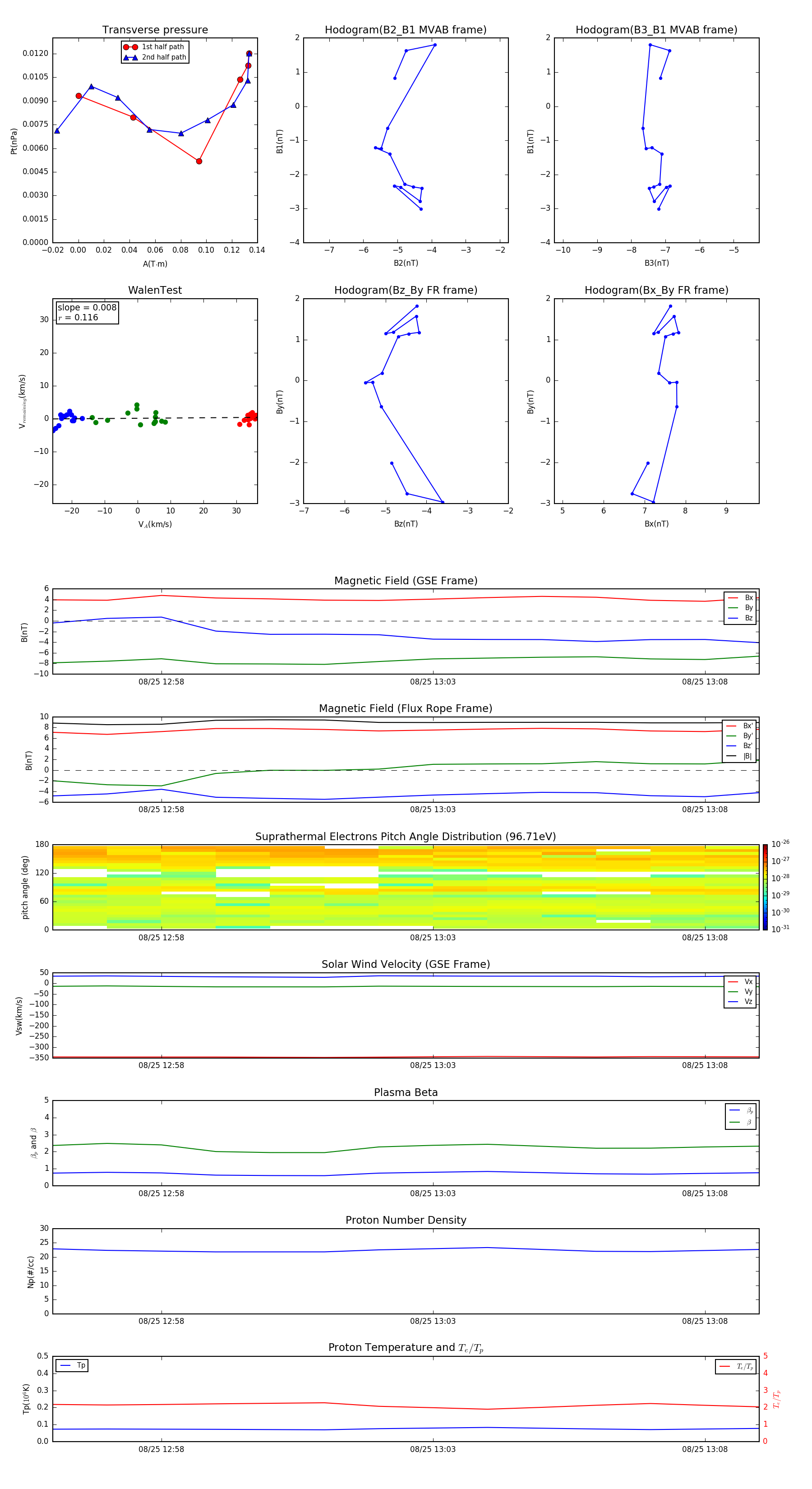The width and height of the screenshot is (812, 1489).
Task: Click the 'slope = 0.008' annotation
Action: point(87,308)
